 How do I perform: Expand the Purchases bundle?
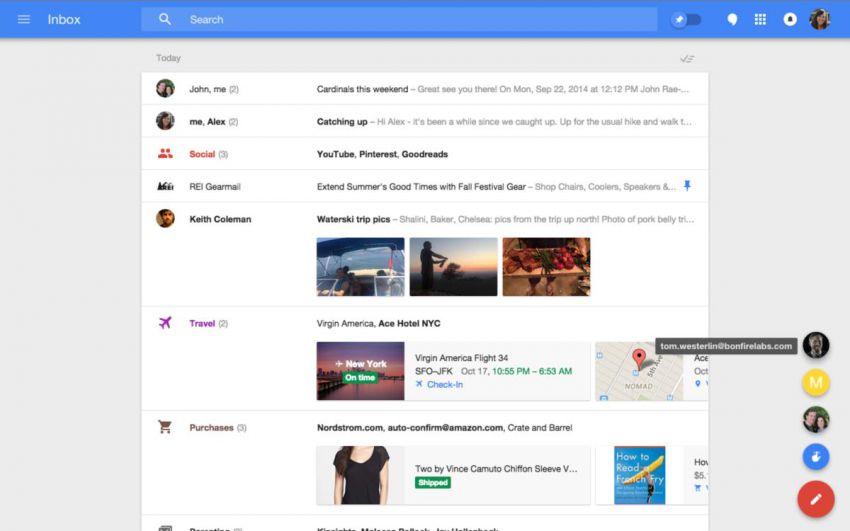[211, 427]
